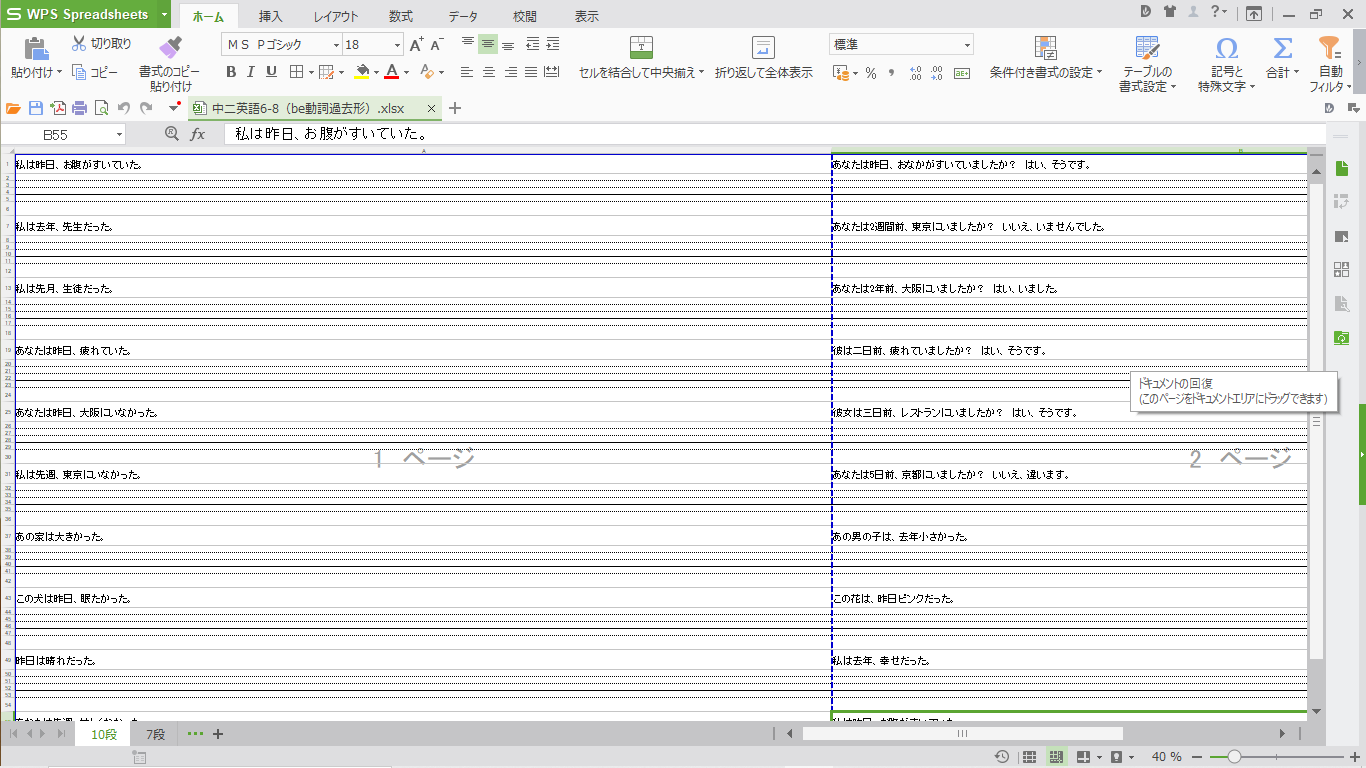The image size is (1366, 768).
Task: Zoom in with the plus button
Action: tap(1355, 757)
